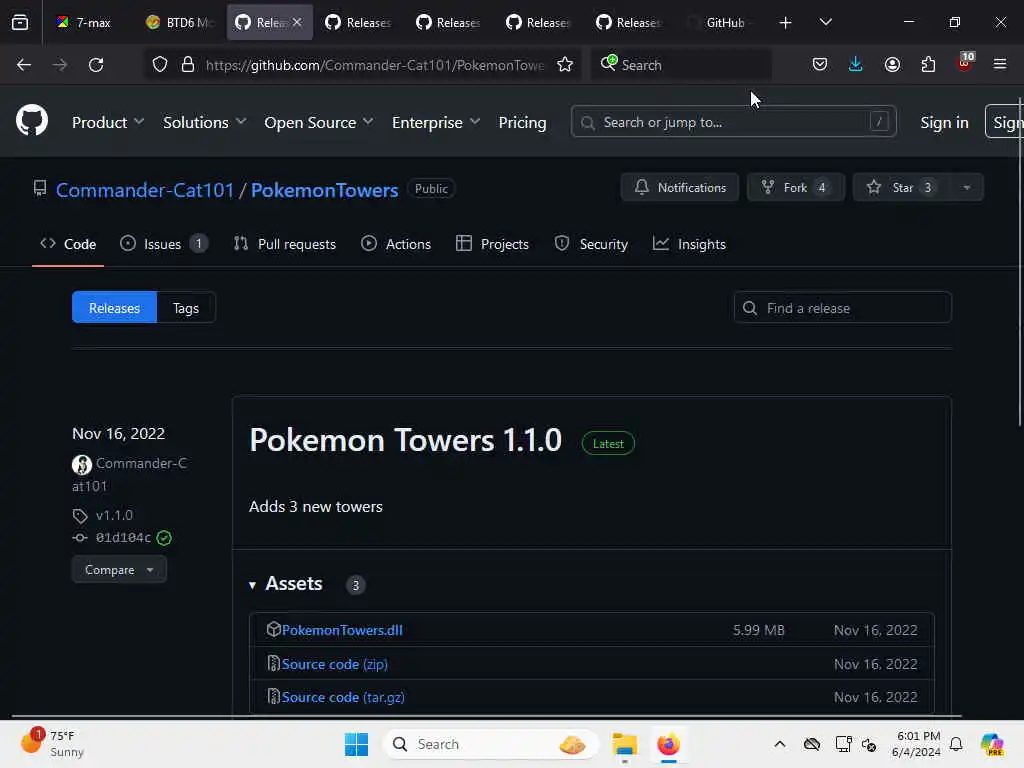
Task: Expand the Product menu
Action: pos(108,122)
